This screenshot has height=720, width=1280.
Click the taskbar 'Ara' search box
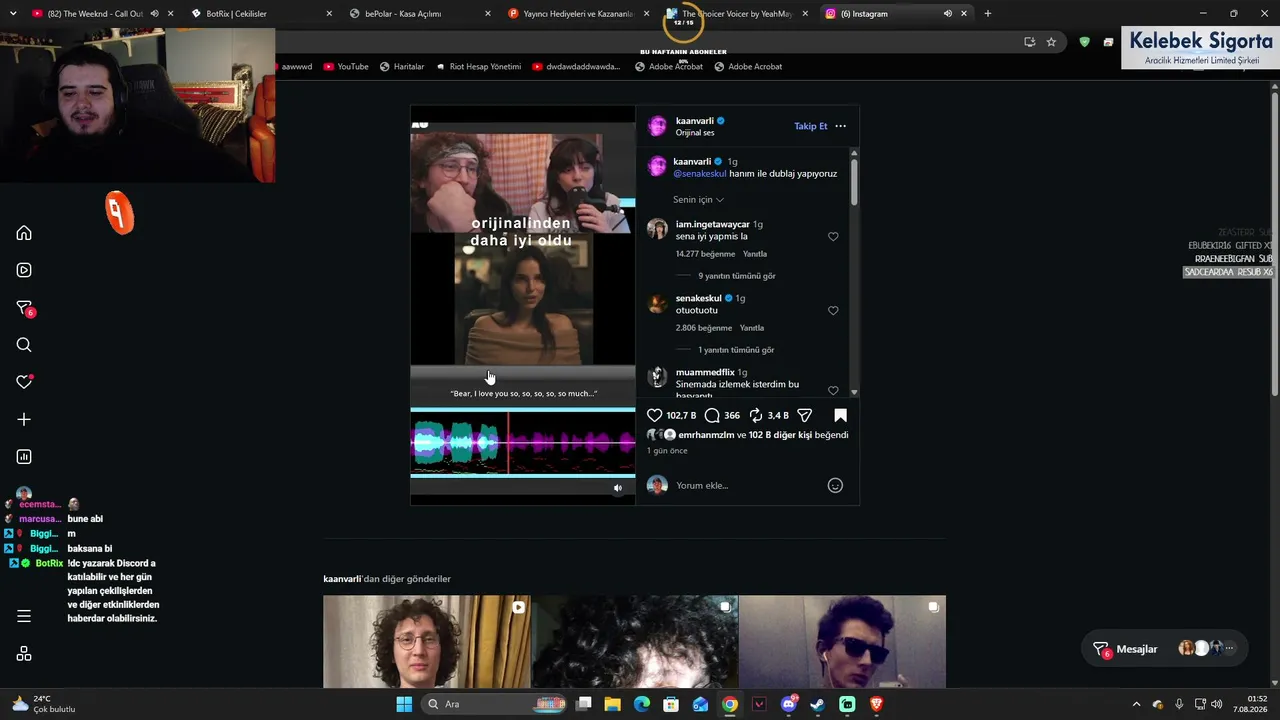pos(496,704)
